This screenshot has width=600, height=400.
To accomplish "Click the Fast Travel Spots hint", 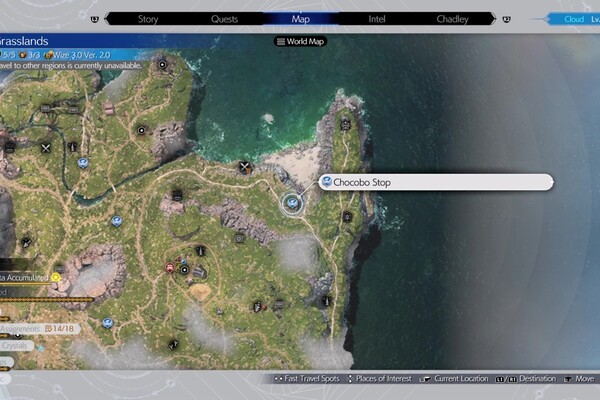I will (x=307, y=379).
